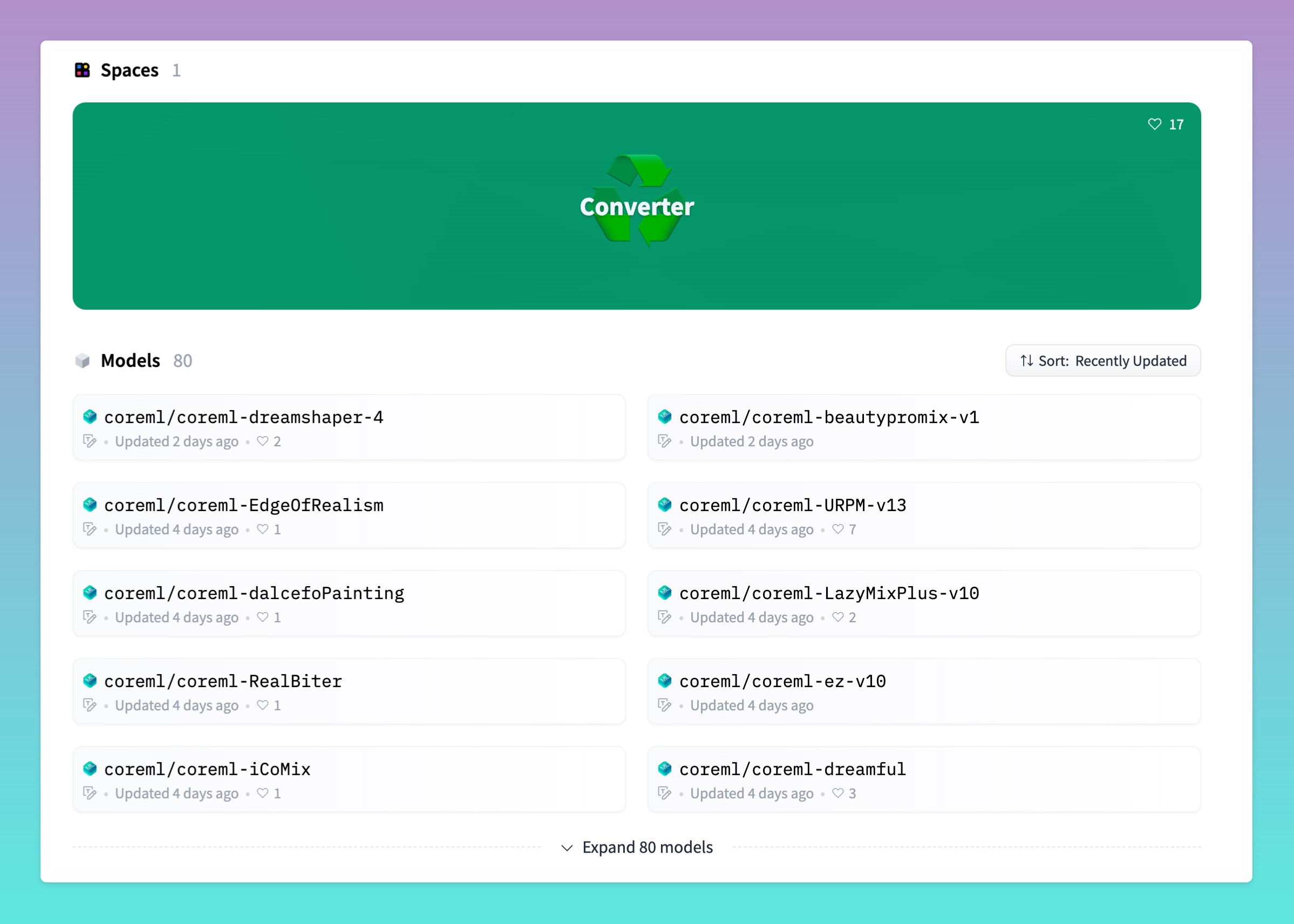The width and height of the screenshot is (1294, 924).
Task: Click model avatar icon for ez-v10
Action: tap(665, 681)
